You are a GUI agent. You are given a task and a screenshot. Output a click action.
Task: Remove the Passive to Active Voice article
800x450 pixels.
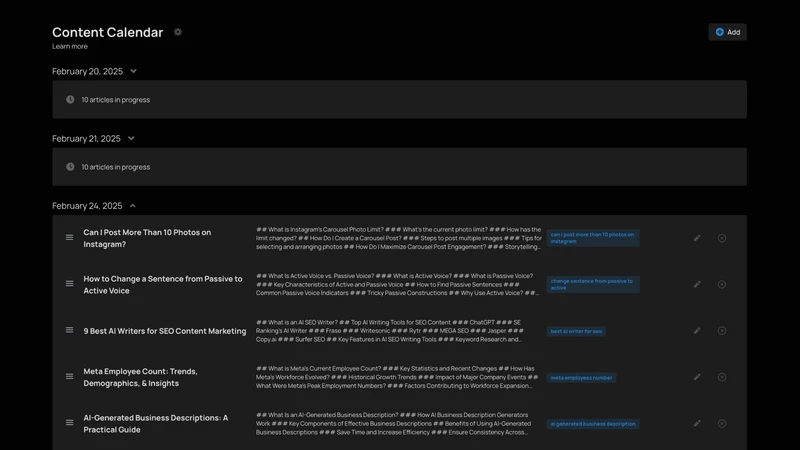point(722,285)
